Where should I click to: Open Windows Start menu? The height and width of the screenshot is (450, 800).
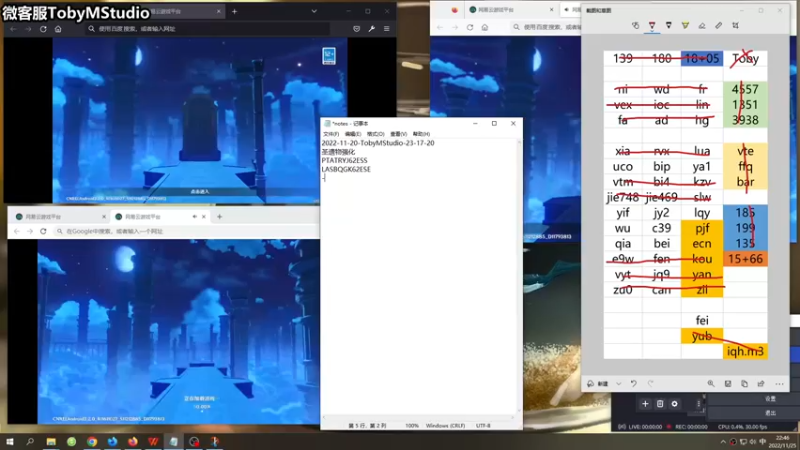(10, 441)
